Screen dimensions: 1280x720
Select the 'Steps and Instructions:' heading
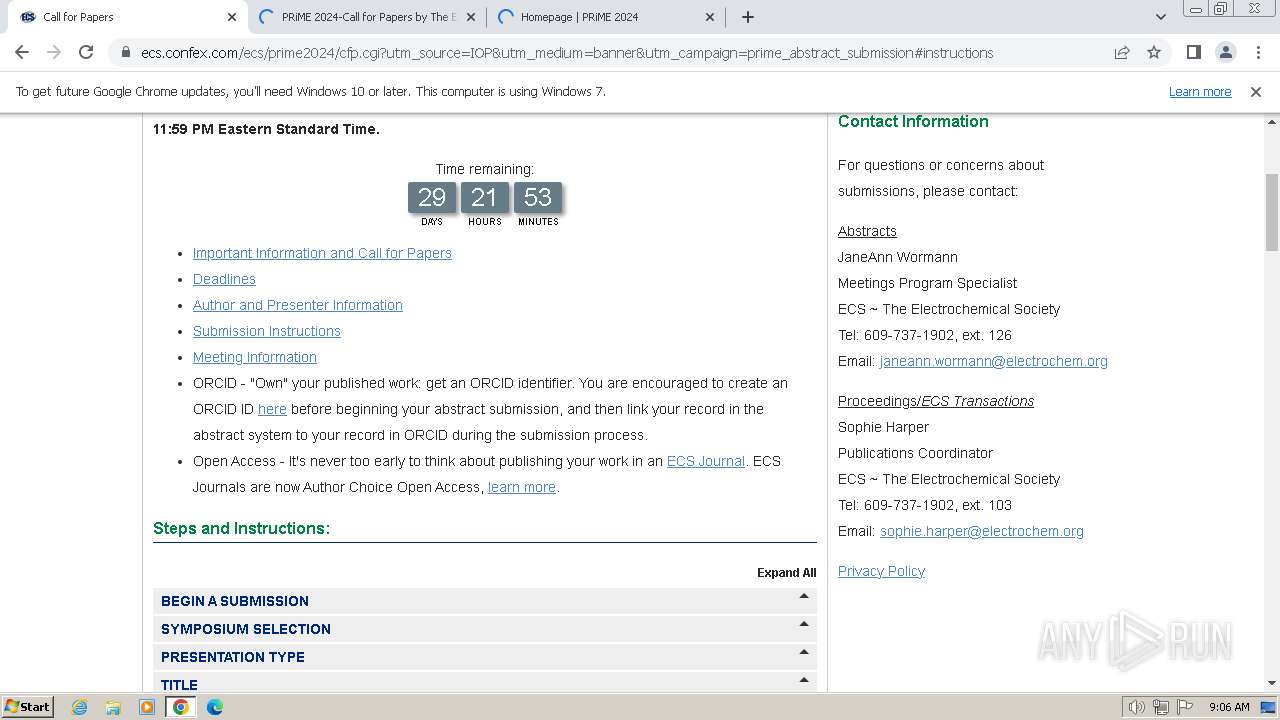241,528
